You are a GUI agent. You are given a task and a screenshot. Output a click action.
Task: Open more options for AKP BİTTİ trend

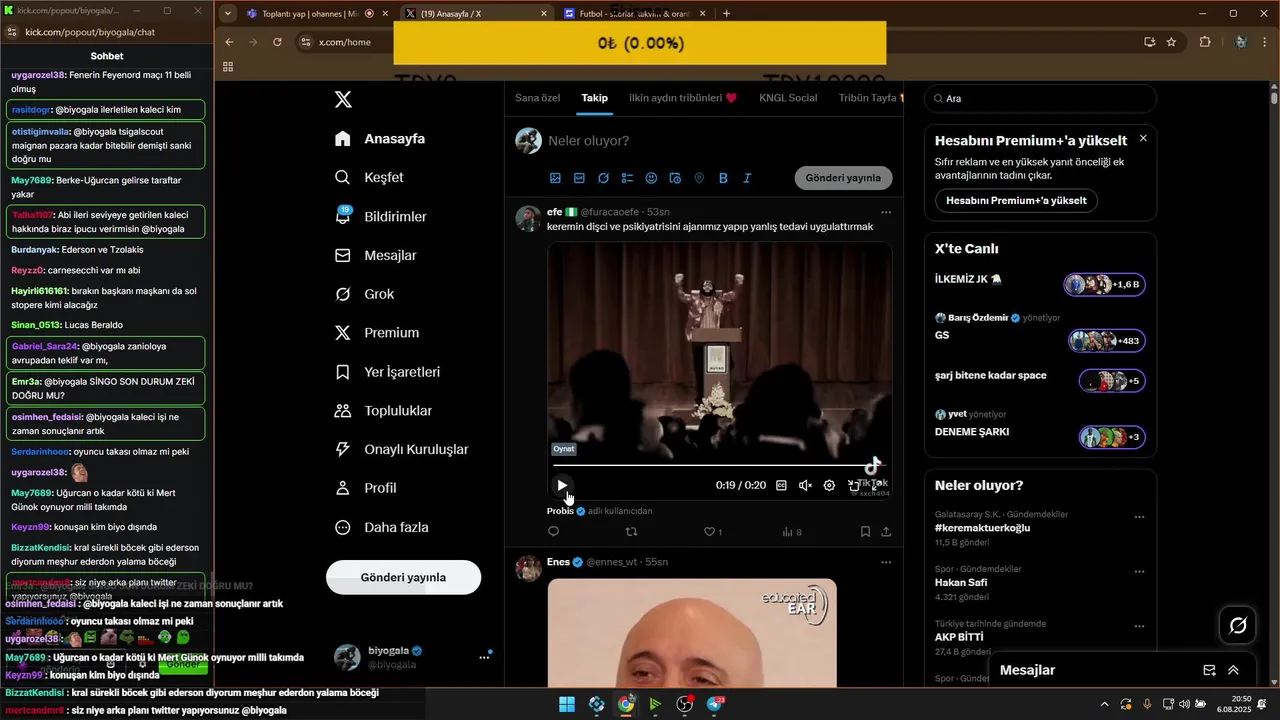click(x=1139, y=626)
